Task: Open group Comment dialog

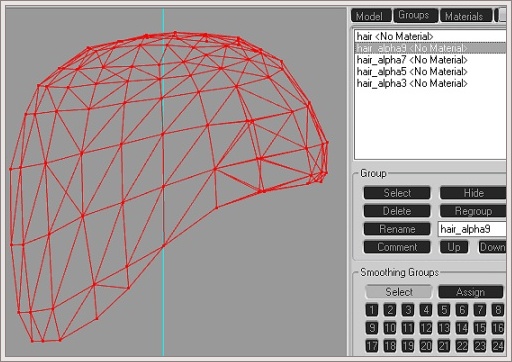Action: (397, 247)
